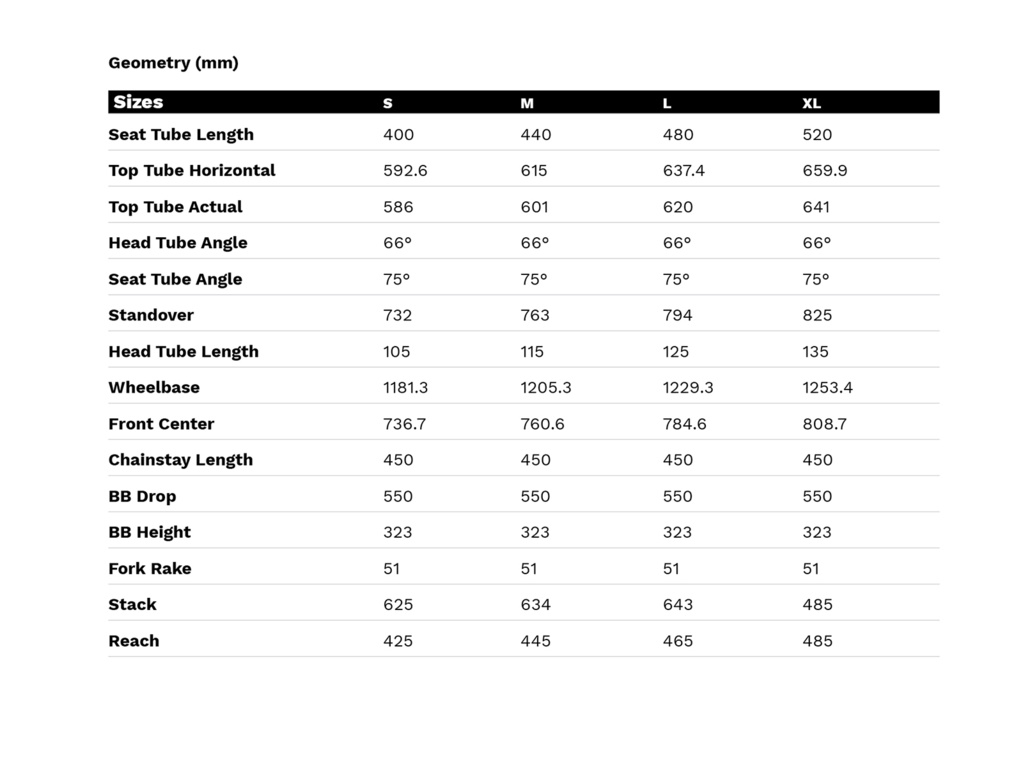1024x768 pixels.
Task: Select the 'BB Drop' row label
Action: (142, 496)
